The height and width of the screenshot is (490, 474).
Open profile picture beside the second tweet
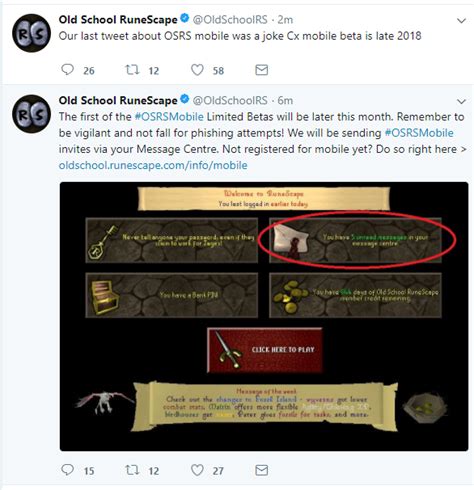coord(31,114)
